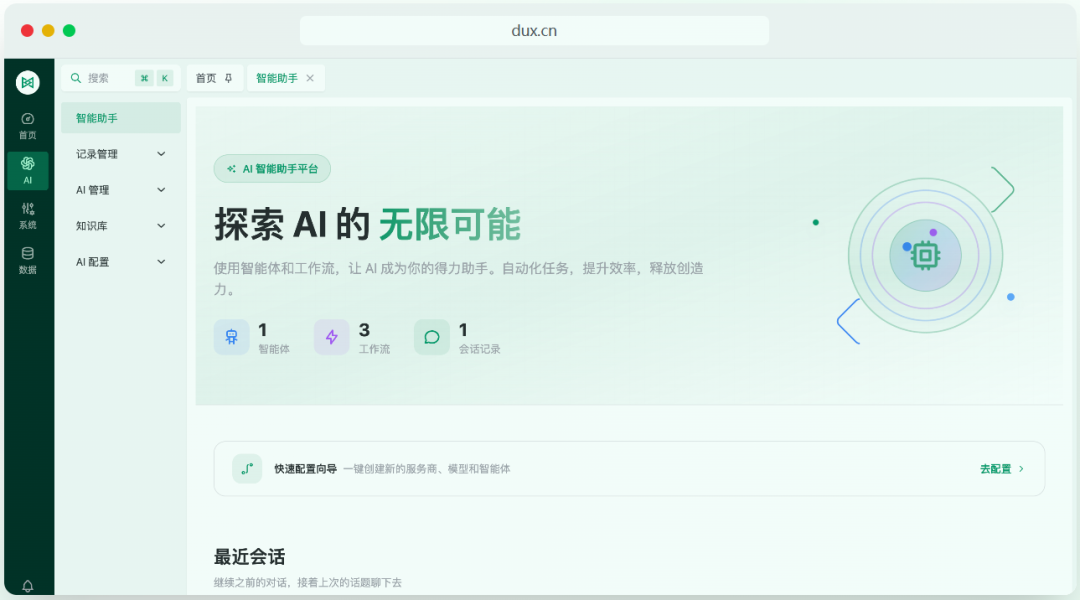Click the search input field

[x=110, y=77]
